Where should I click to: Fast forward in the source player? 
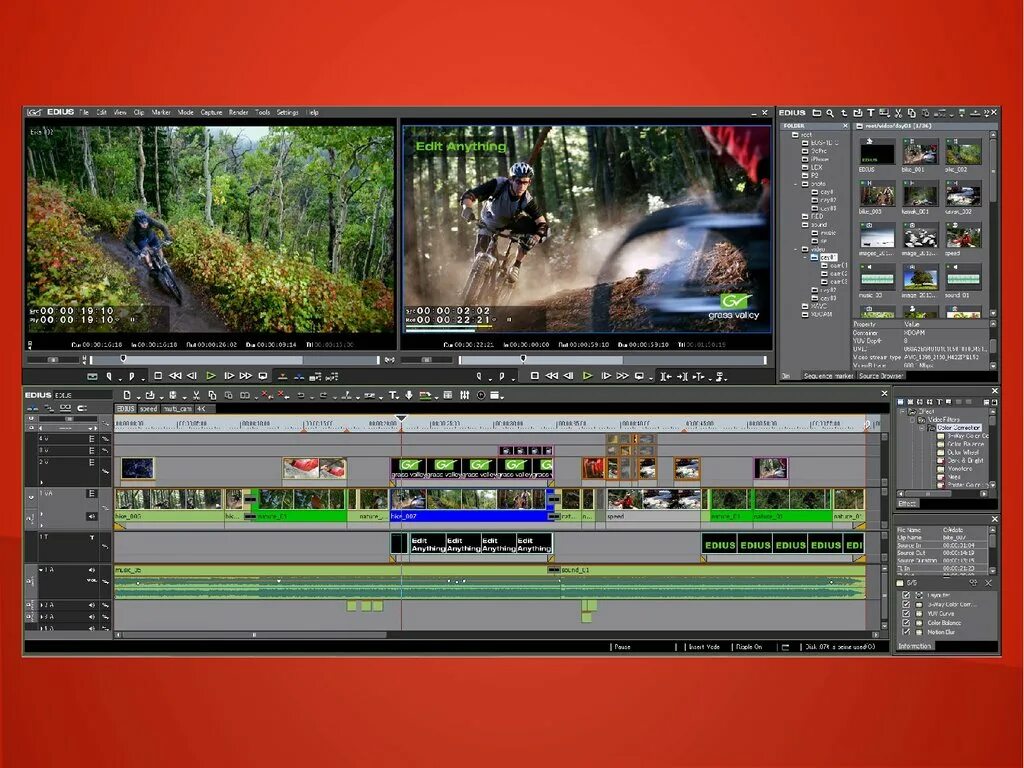[246, 376]
